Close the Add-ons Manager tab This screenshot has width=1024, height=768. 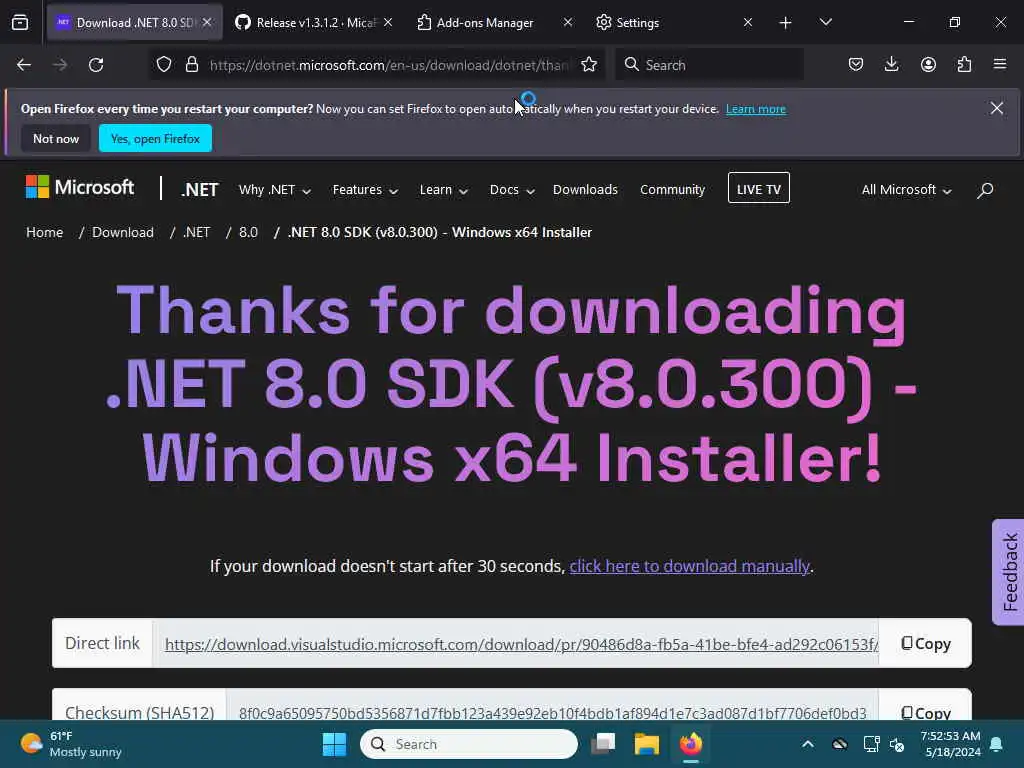point(568,22)
